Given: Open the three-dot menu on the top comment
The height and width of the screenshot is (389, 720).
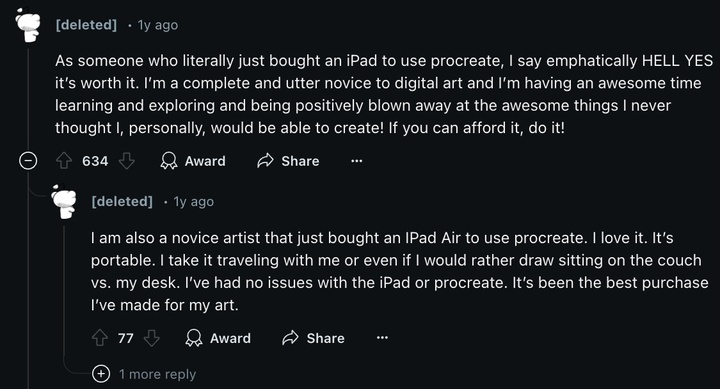Looking at the screenshot, I should click(x=357, y=161).
